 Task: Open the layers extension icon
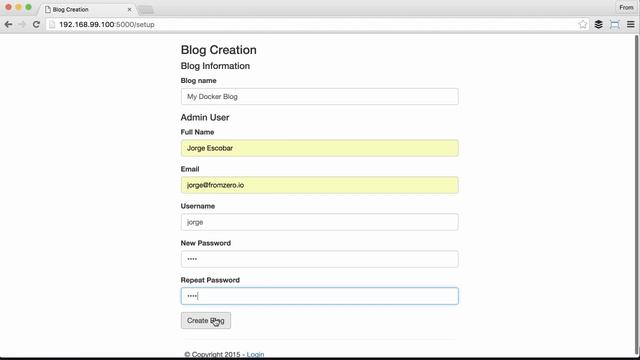pyautogui.click(x=598, y=24)
